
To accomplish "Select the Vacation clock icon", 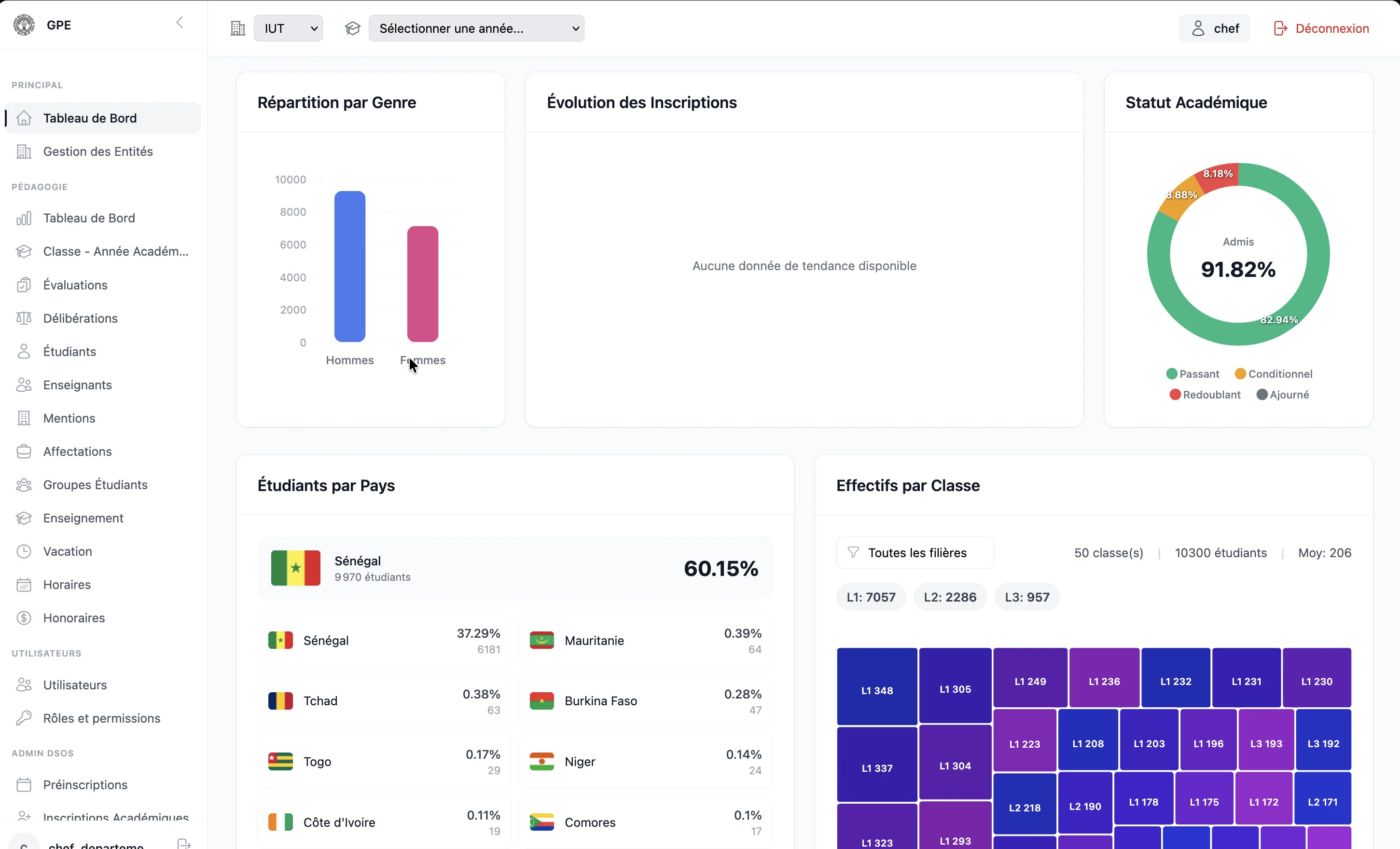I will coord(24,551).
